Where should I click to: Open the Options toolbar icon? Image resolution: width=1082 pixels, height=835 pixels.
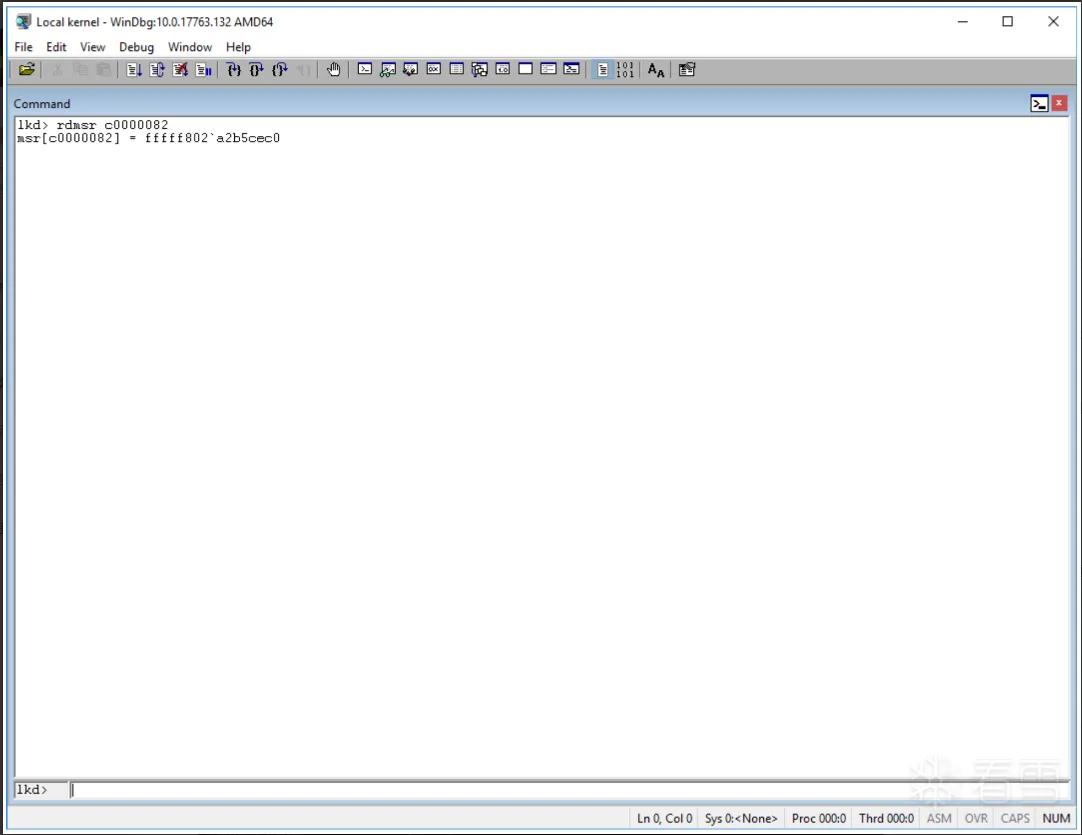pyautogui.click(x=687, y=70)
